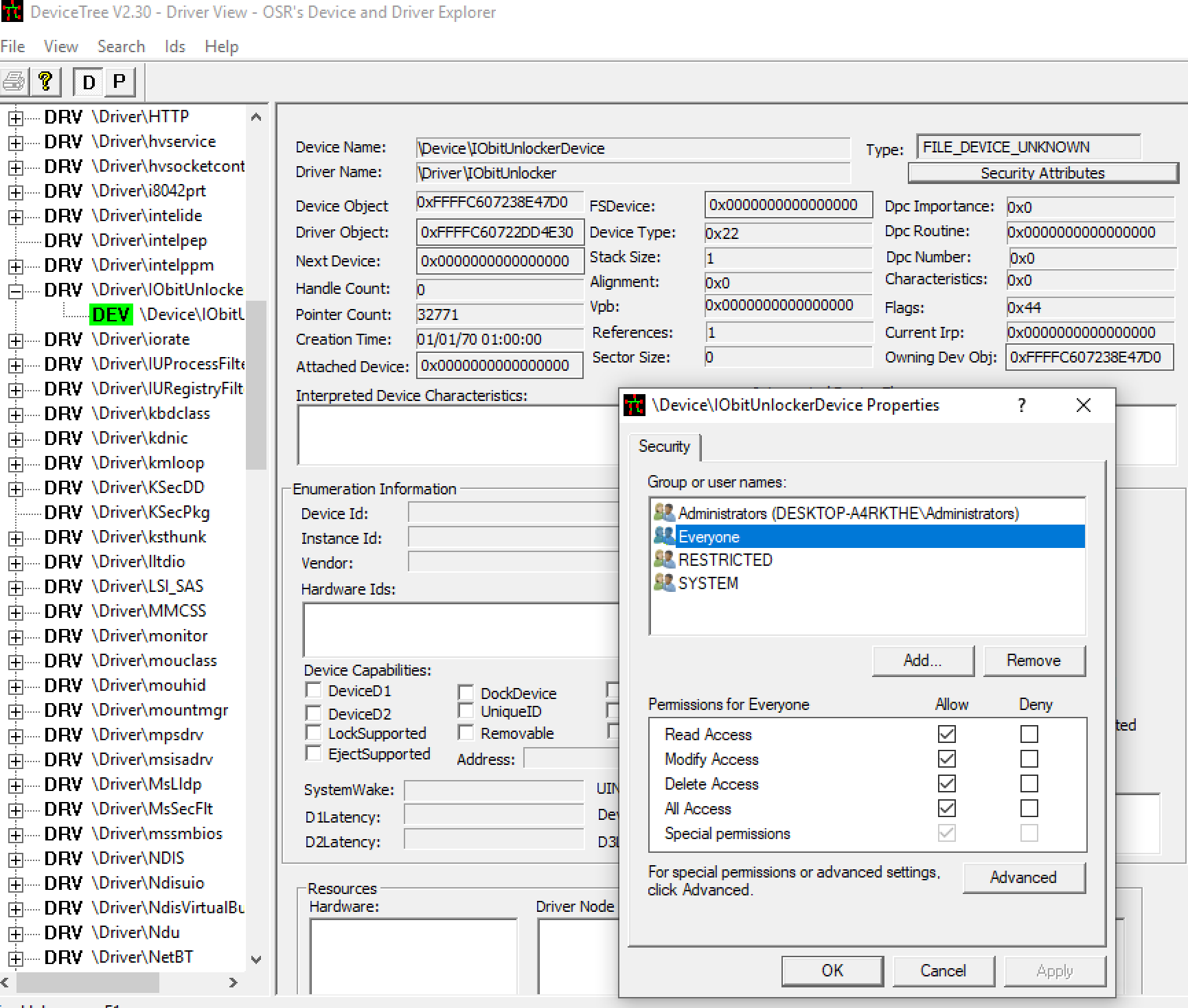The height and width of the screenshot is (1008, 1188).
Task: Expand the \Driver\intelide node
Action: (14, 217)
